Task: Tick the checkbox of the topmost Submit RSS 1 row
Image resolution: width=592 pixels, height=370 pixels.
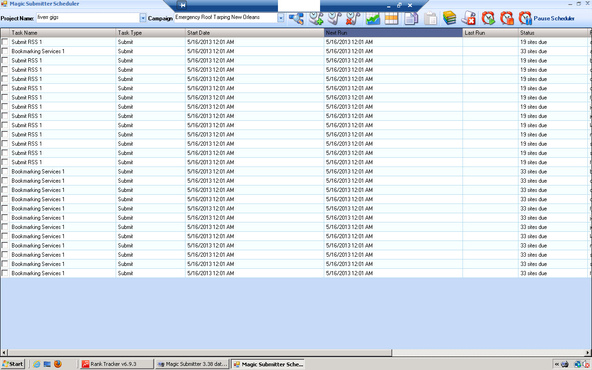Action: (5, 42)
